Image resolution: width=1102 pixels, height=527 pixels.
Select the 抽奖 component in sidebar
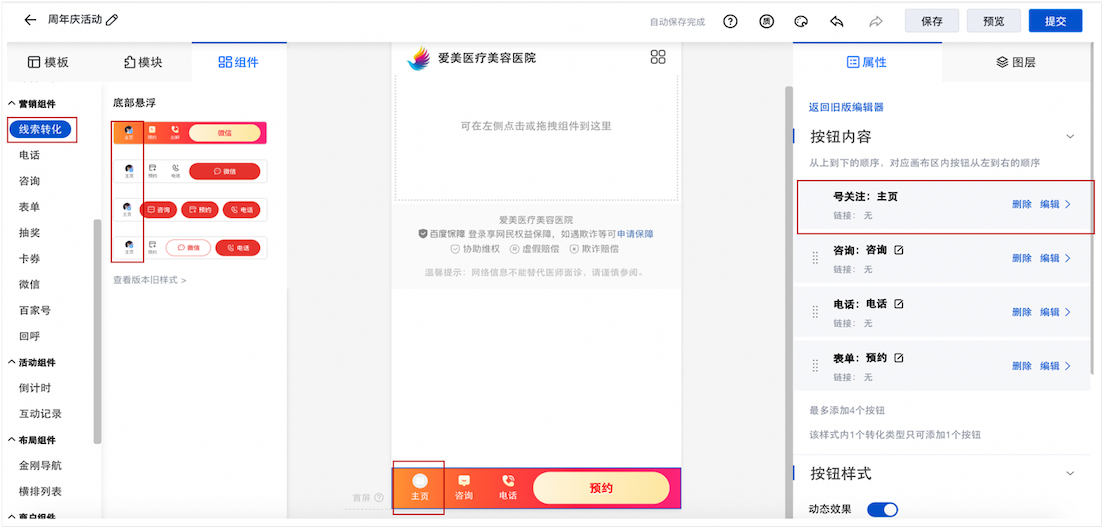30,233
